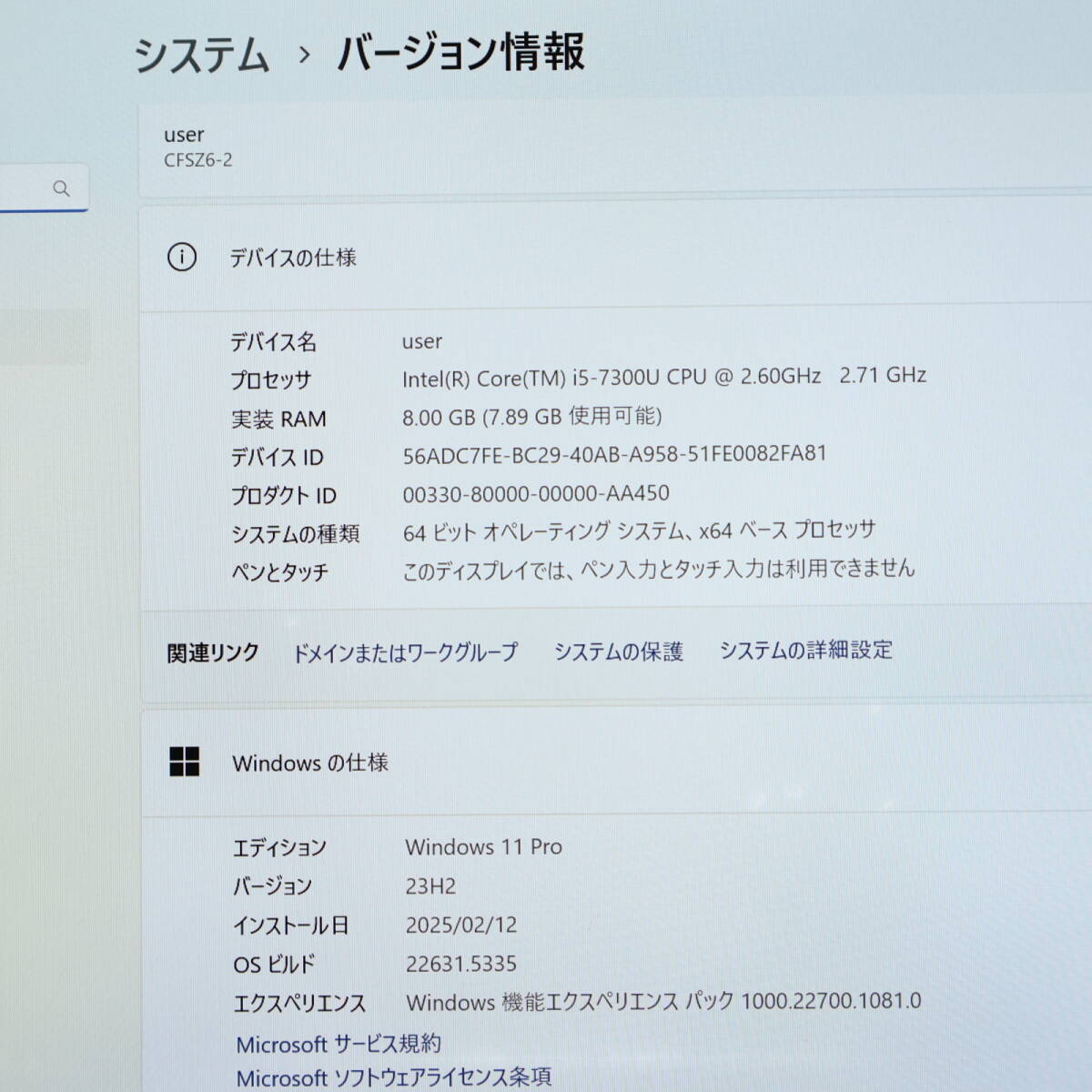
Task: Select device ID 56ADC7FE-BC29-40AB-A958-51FE0082FA81
Action: click(615, 454)
